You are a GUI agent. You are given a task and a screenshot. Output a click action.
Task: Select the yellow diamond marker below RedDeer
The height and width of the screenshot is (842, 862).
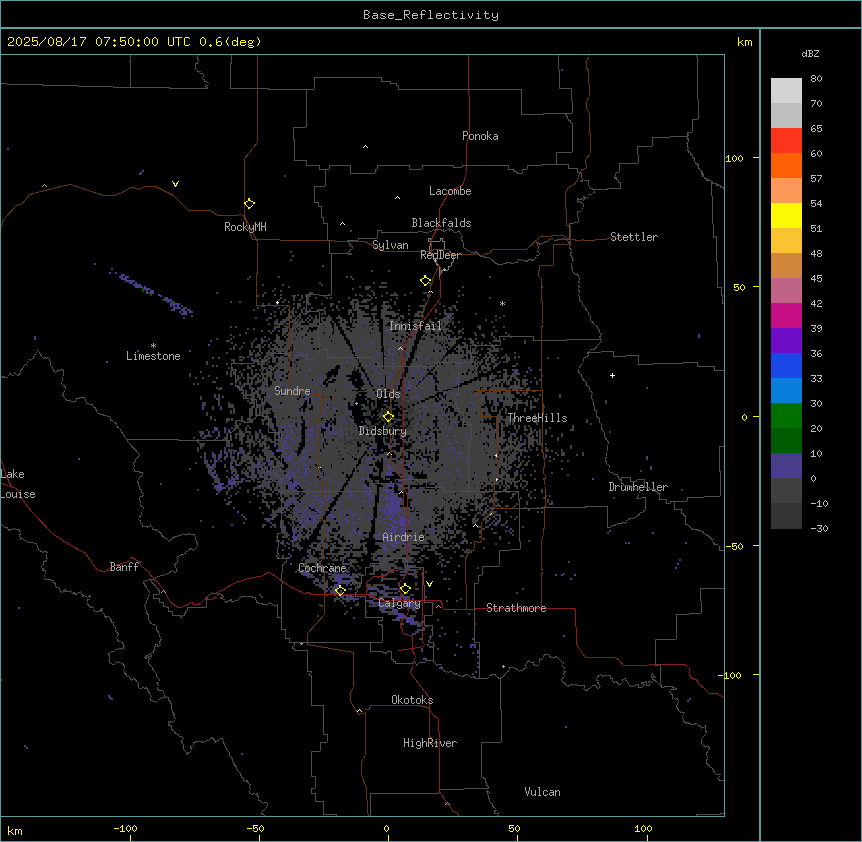(426, 281)
